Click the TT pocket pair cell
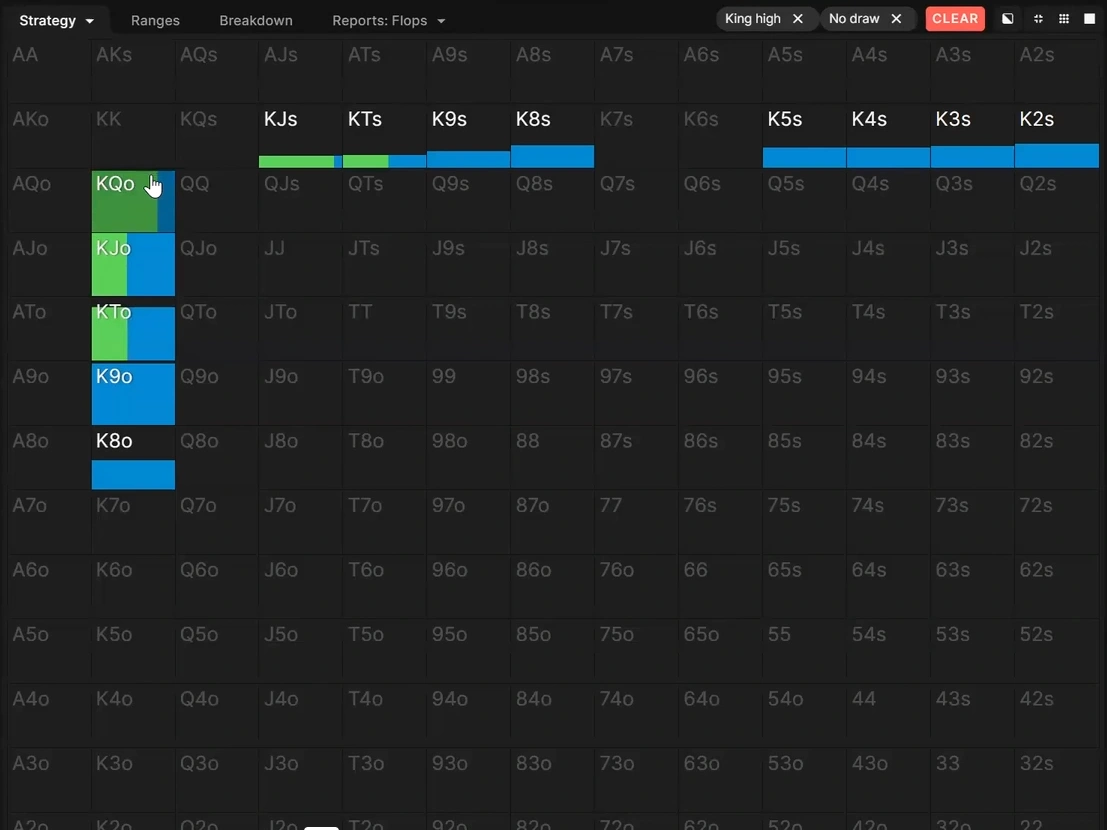 tap(385, 329)
